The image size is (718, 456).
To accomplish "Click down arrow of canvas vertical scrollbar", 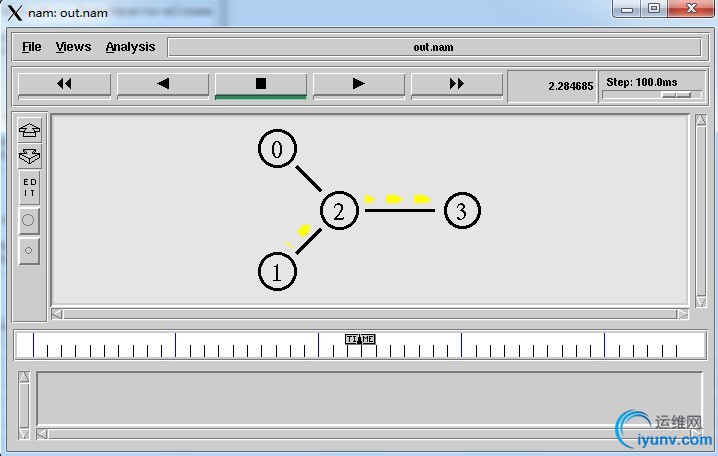I will coord(701,301).
